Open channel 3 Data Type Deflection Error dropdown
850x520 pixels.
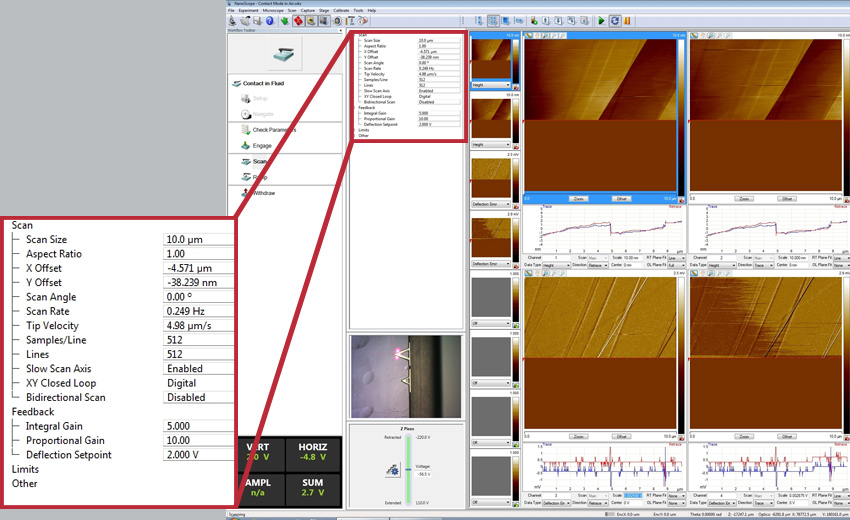pyautogui.click(x=556, y=503)
